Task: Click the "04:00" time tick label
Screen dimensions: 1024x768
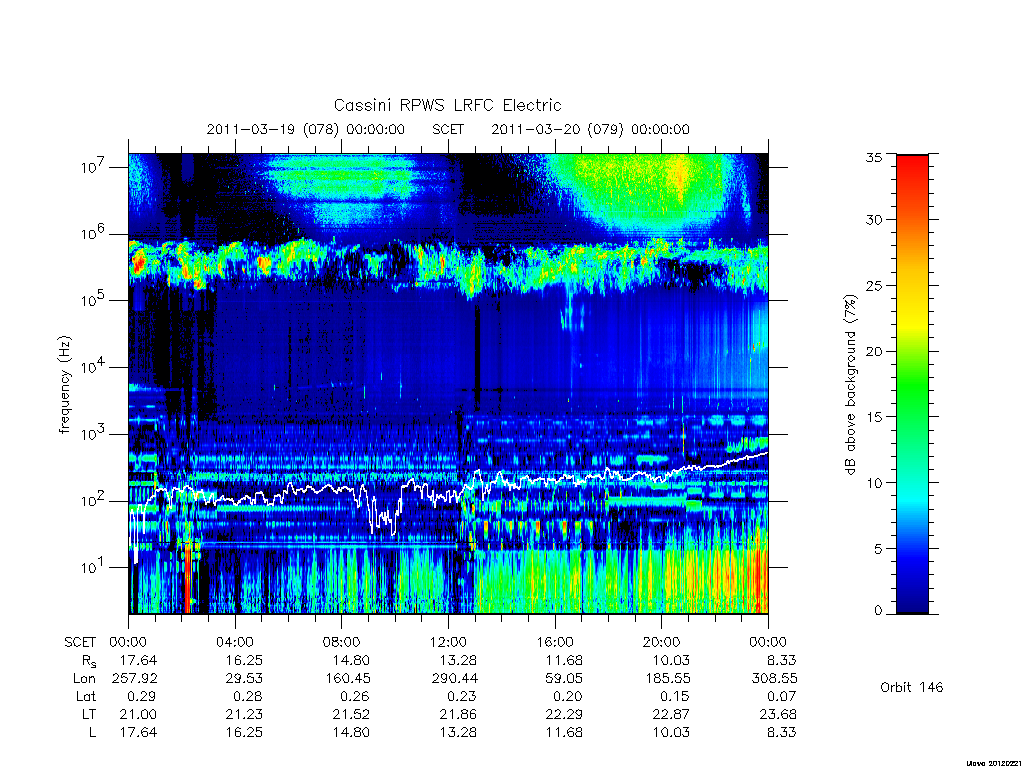Action: click(234, 642)
